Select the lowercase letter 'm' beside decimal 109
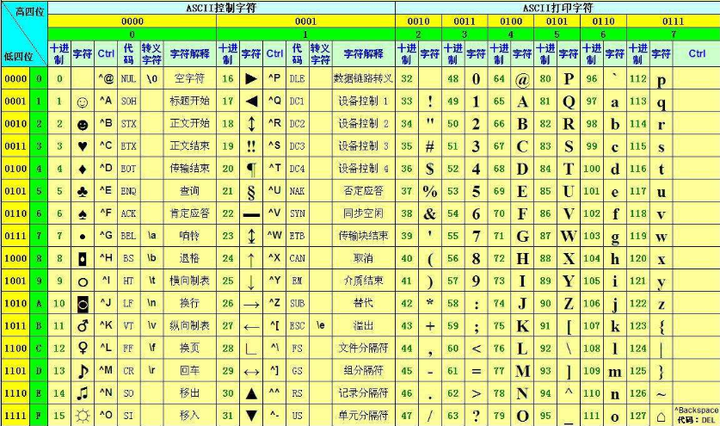Image resolution: width=720 pixels, height=426 pixels. [615, 372]
